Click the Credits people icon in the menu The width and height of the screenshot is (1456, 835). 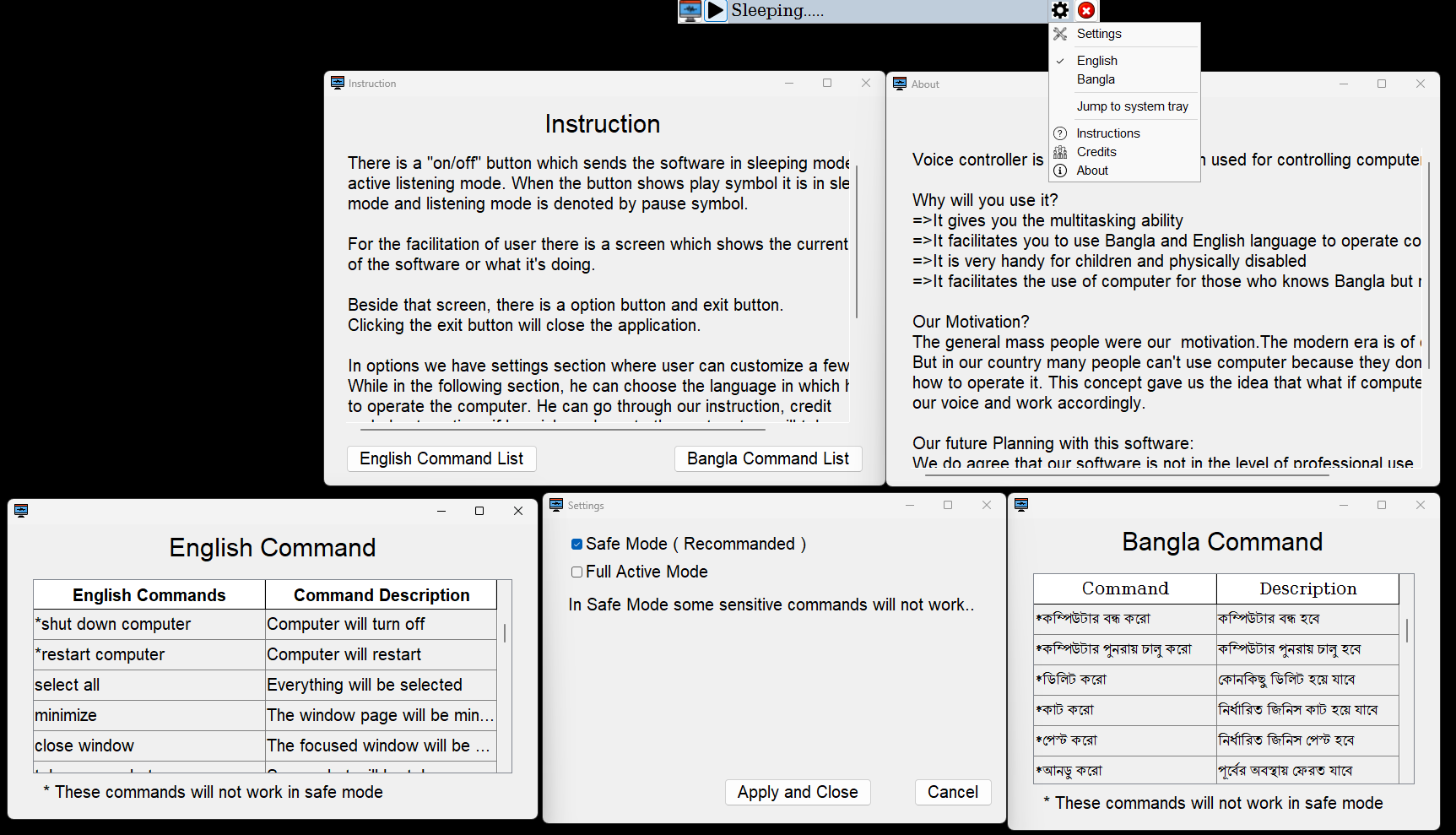point(1060,152)
